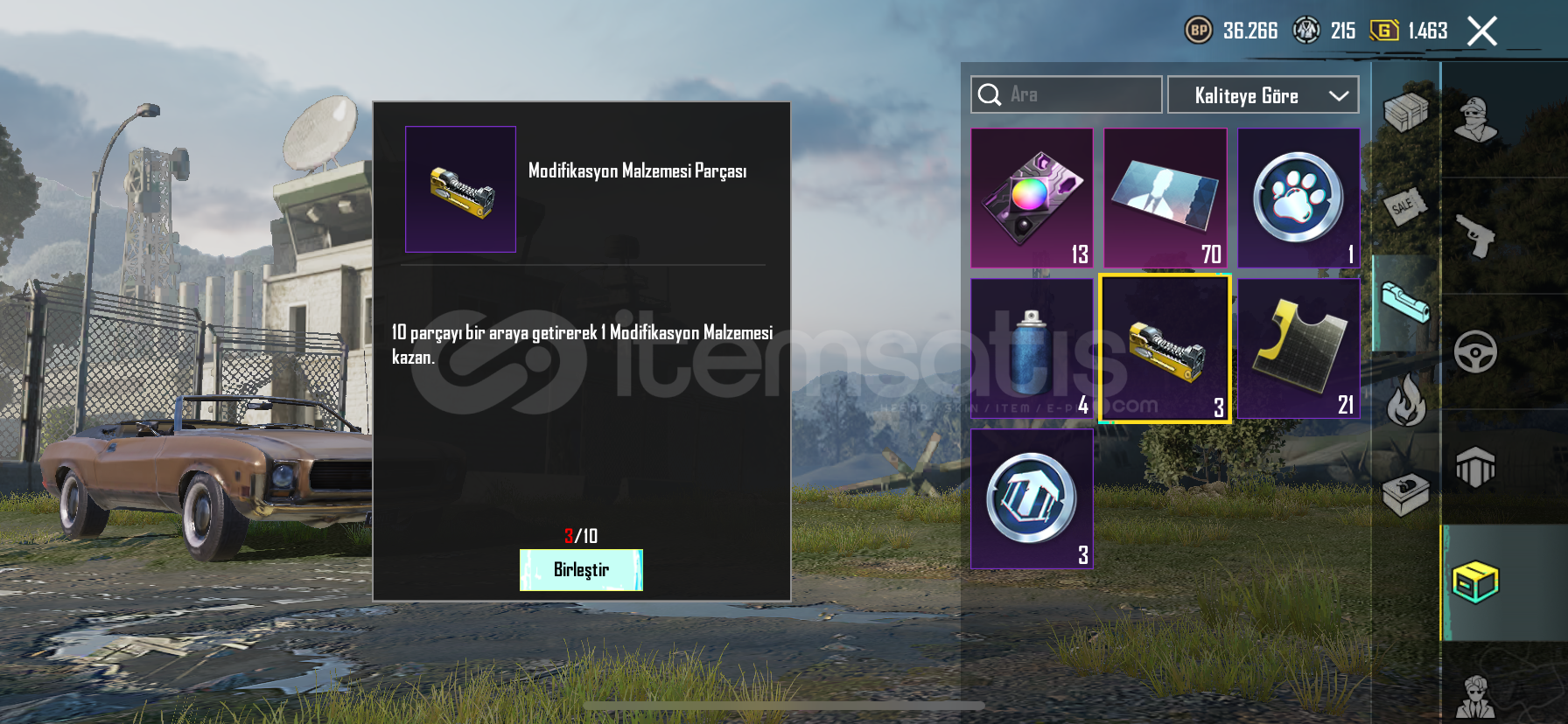Open the pistol weapon skins category
The height and width of the screenshot is (724, 1568).
tap(1476, 235)
